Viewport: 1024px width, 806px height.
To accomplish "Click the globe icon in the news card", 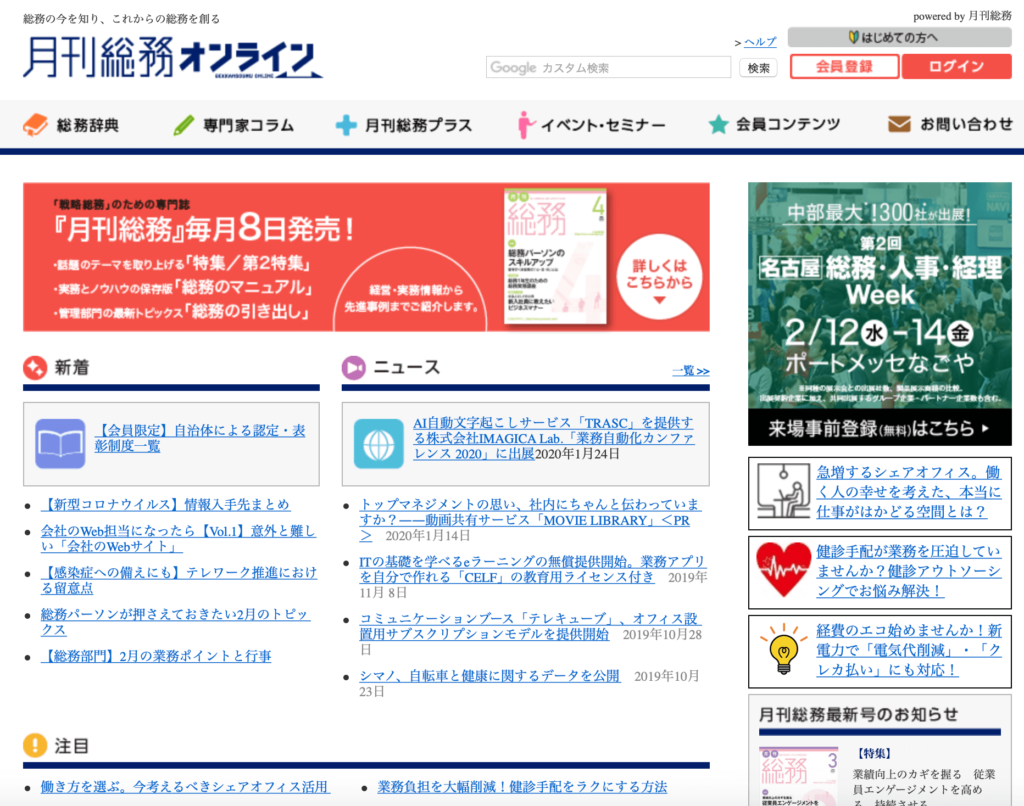I will click(379, 443).
